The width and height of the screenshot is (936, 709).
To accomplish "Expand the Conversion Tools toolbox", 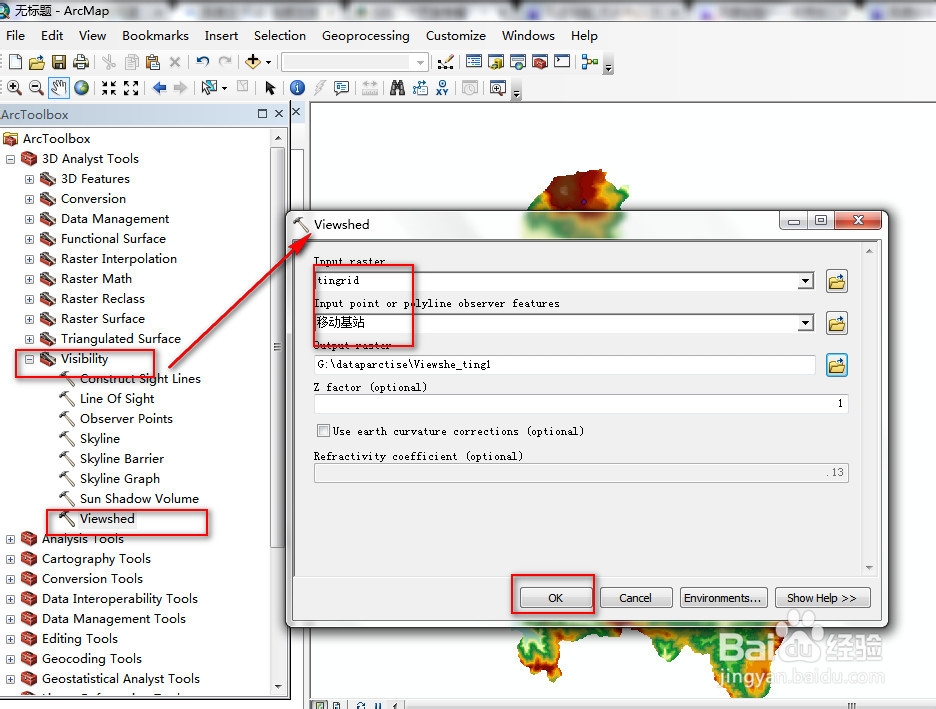I will tap(10, 579).
